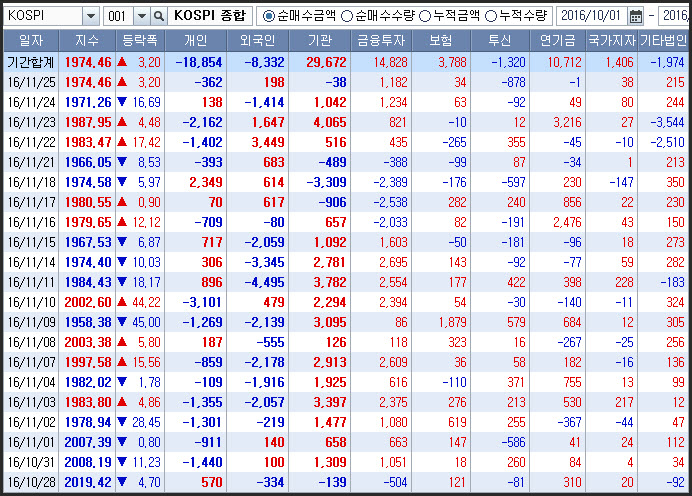The image size is (692, 496).
Task: Click the 기간합계 summary row label
Action: point(31,62)
